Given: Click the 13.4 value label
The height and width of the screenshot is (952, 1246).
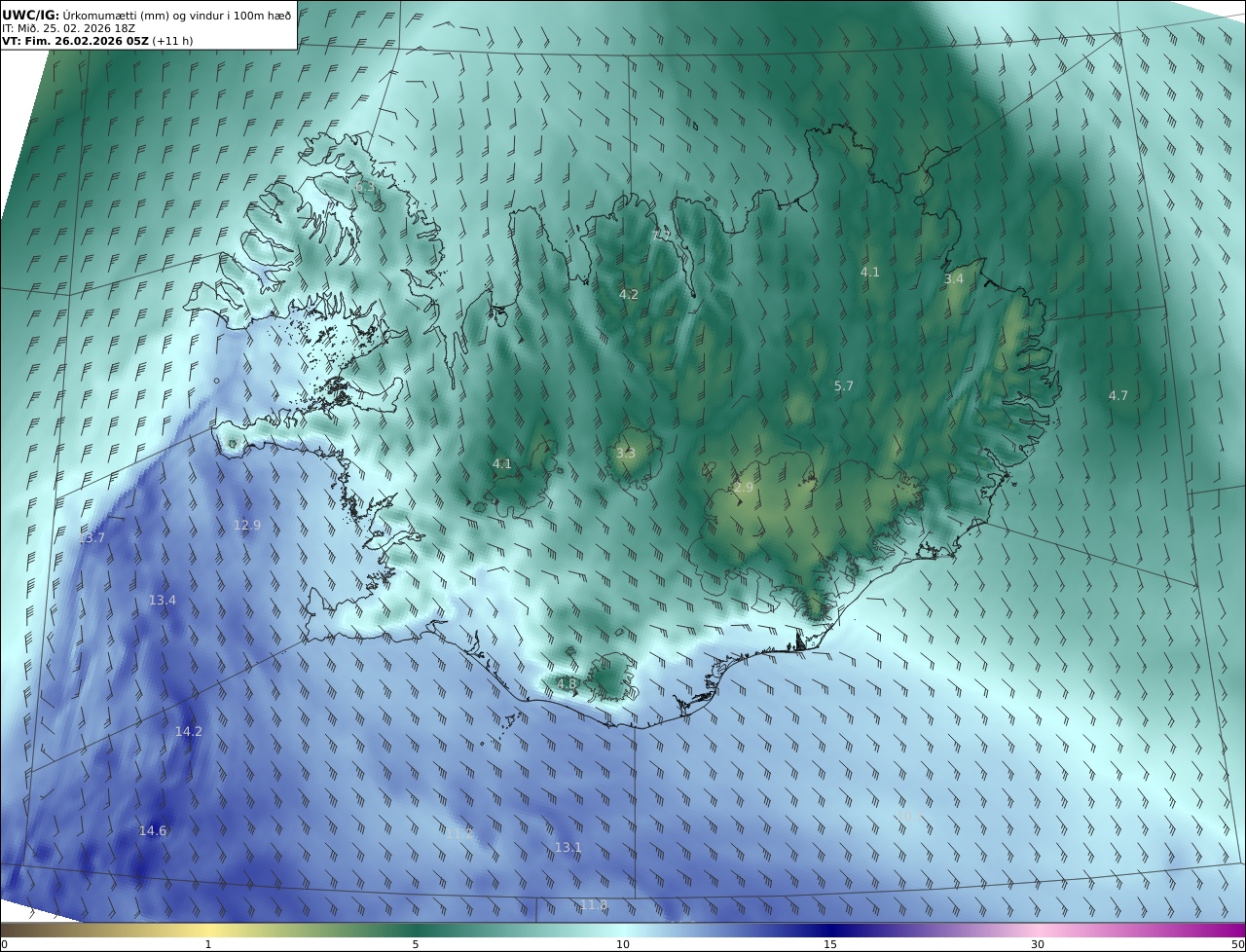Looking at the screenshot, I should tap(163, 601).
